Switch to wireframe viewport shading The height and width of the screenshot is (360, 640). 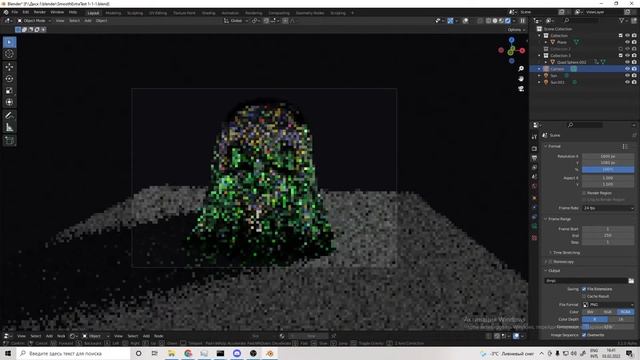[x=489, y=20]
